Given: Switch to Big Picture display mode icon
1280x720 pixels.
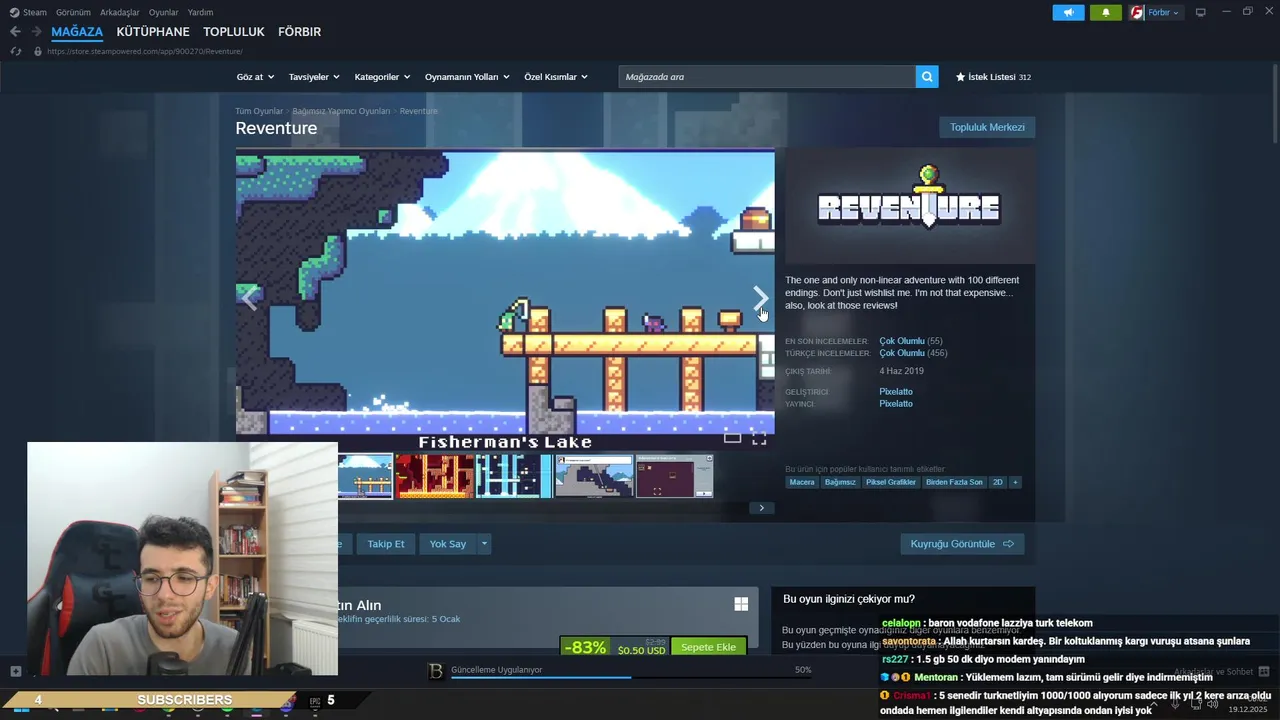Looking at the screenshot, I should 1201,12.
